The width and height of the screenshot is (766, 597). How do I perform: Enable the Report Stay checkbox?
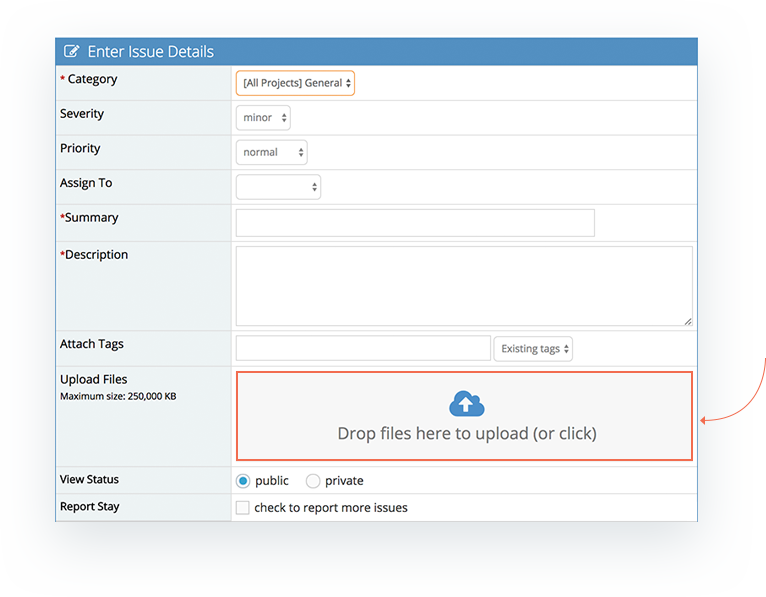tap(242, 508)
